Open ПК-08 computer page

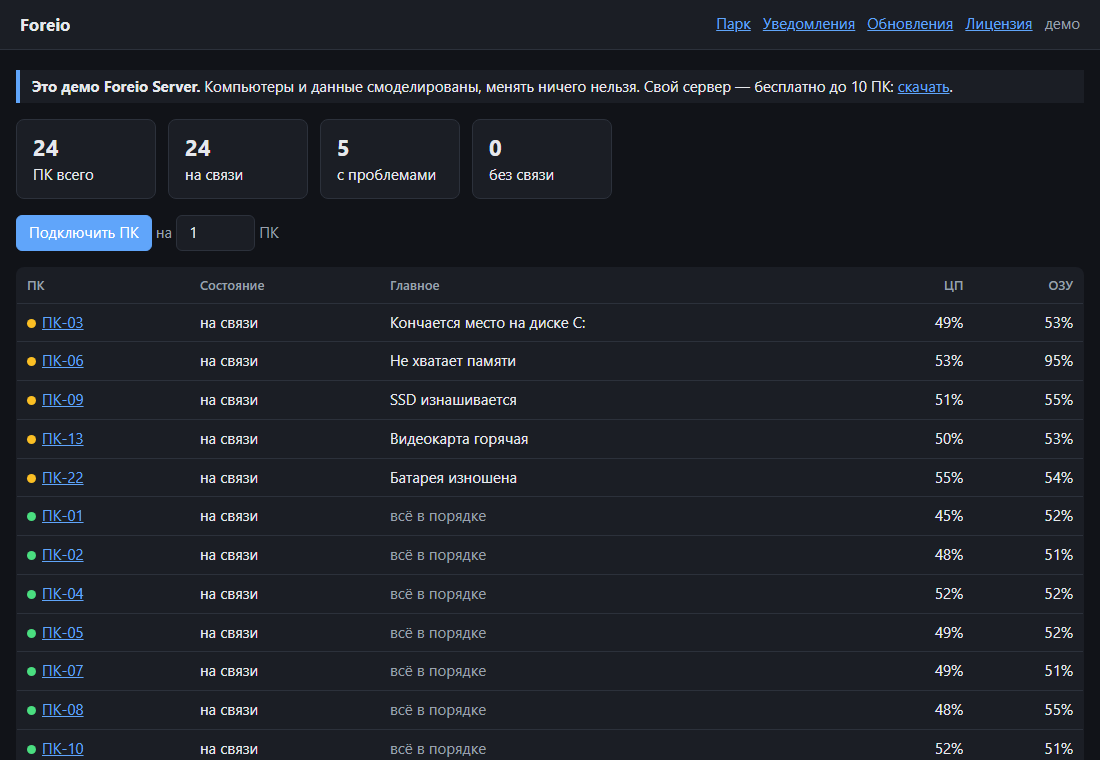coord(62,710)
